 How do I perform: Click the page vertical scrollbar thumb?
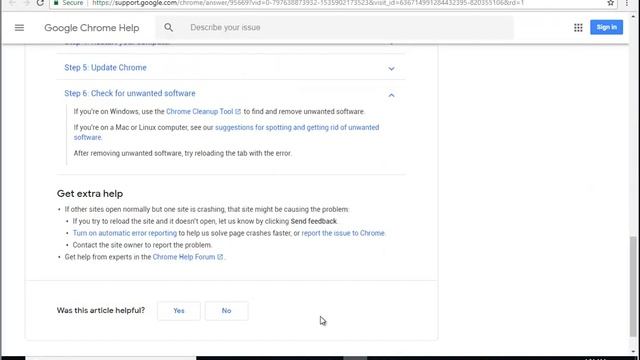(x=633, y=287)
